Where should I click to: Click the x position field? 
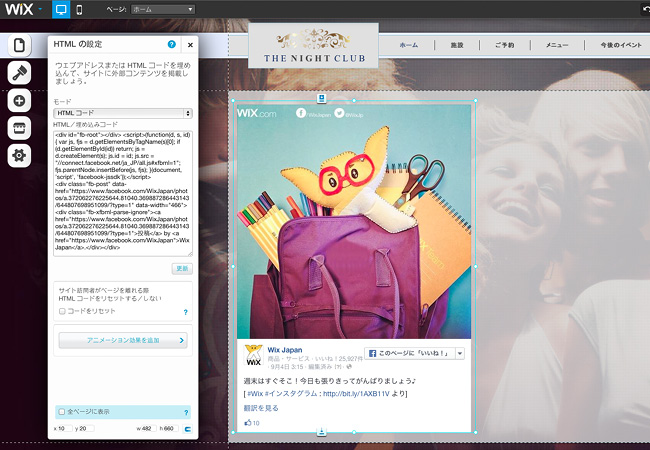tap(65, 428)
